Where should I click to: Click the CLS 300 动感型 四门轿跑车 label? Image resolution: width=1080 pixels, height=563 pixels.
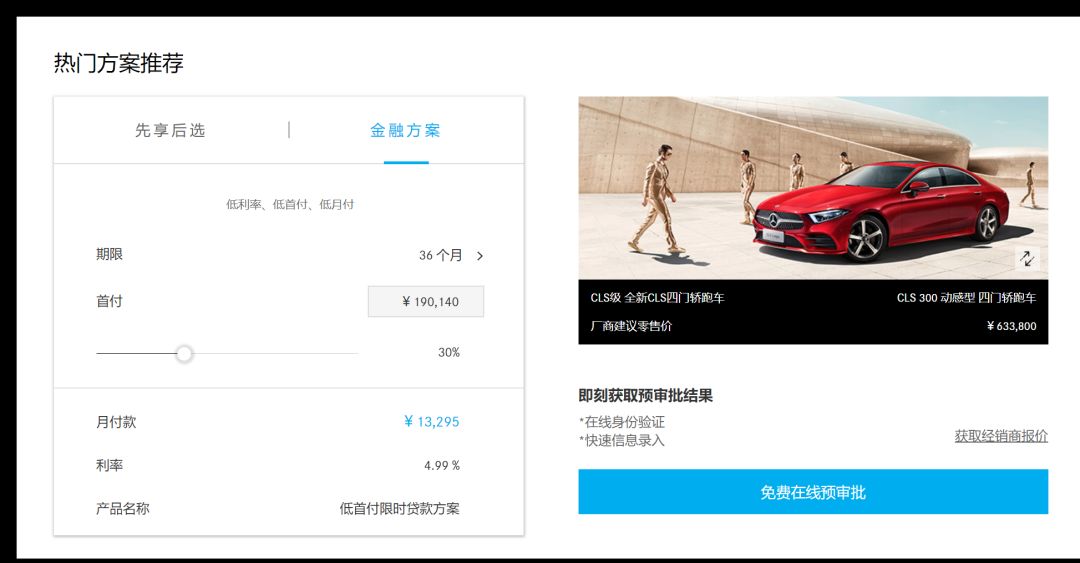point(966,298)
